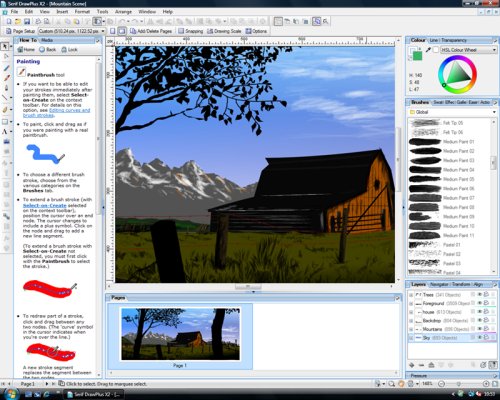Select the Page 1 thumbnail
Viewport: 500px width, 400px height.
click(180, 334)
